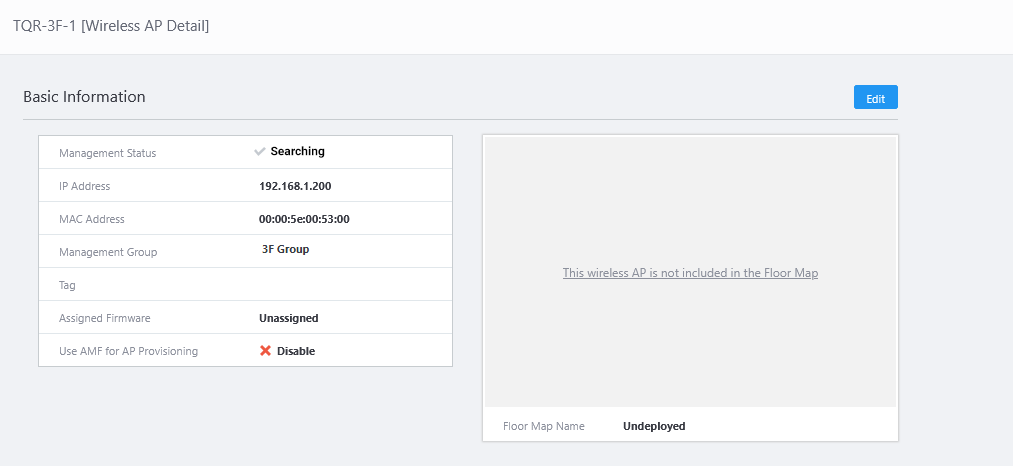Click the MAC address 00:00:5e:00:53:00 value

click(x=311, y=219)
